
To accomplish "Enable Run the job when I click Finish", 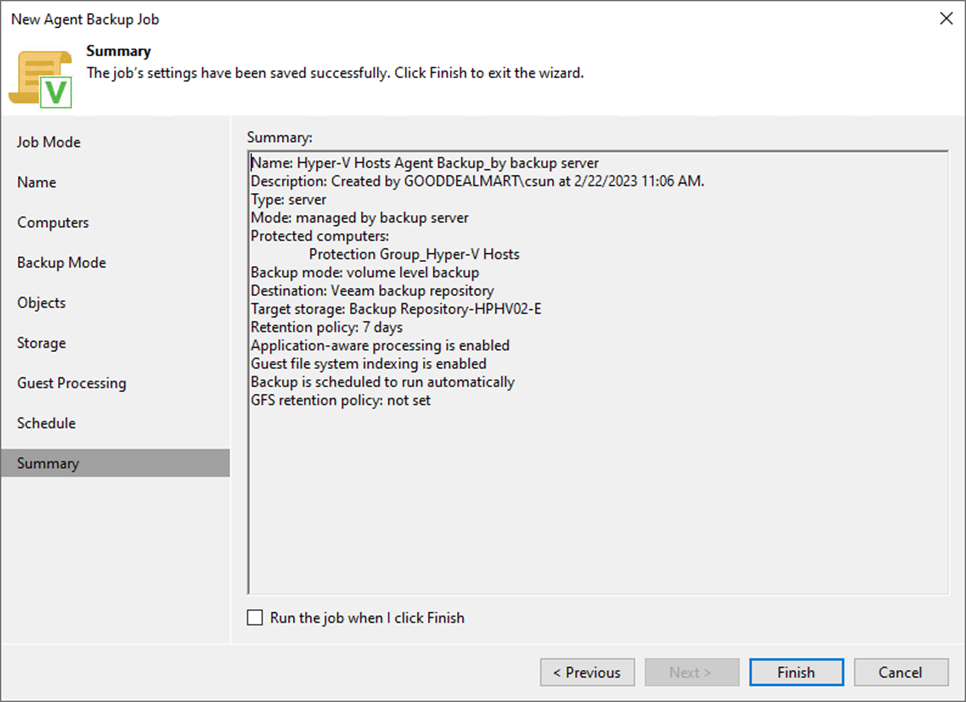I will click(254, 618).
